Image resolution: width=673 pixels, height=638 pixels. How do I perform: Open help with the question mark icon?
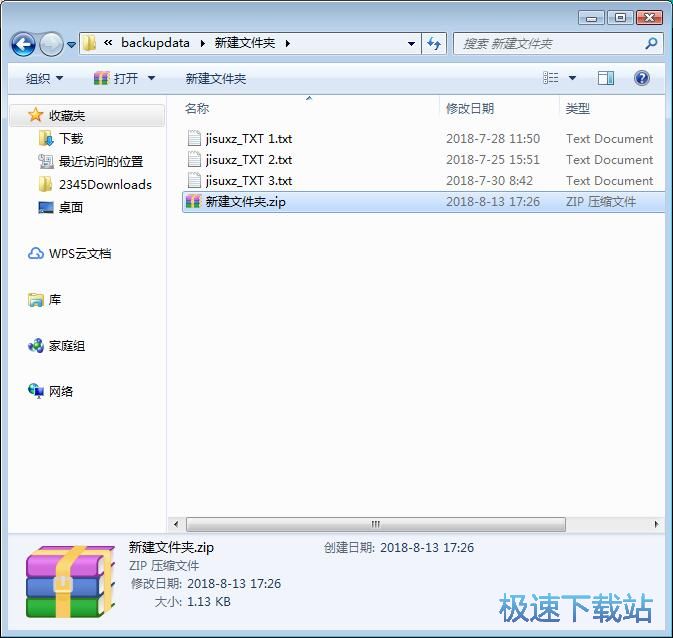(642, 78)
